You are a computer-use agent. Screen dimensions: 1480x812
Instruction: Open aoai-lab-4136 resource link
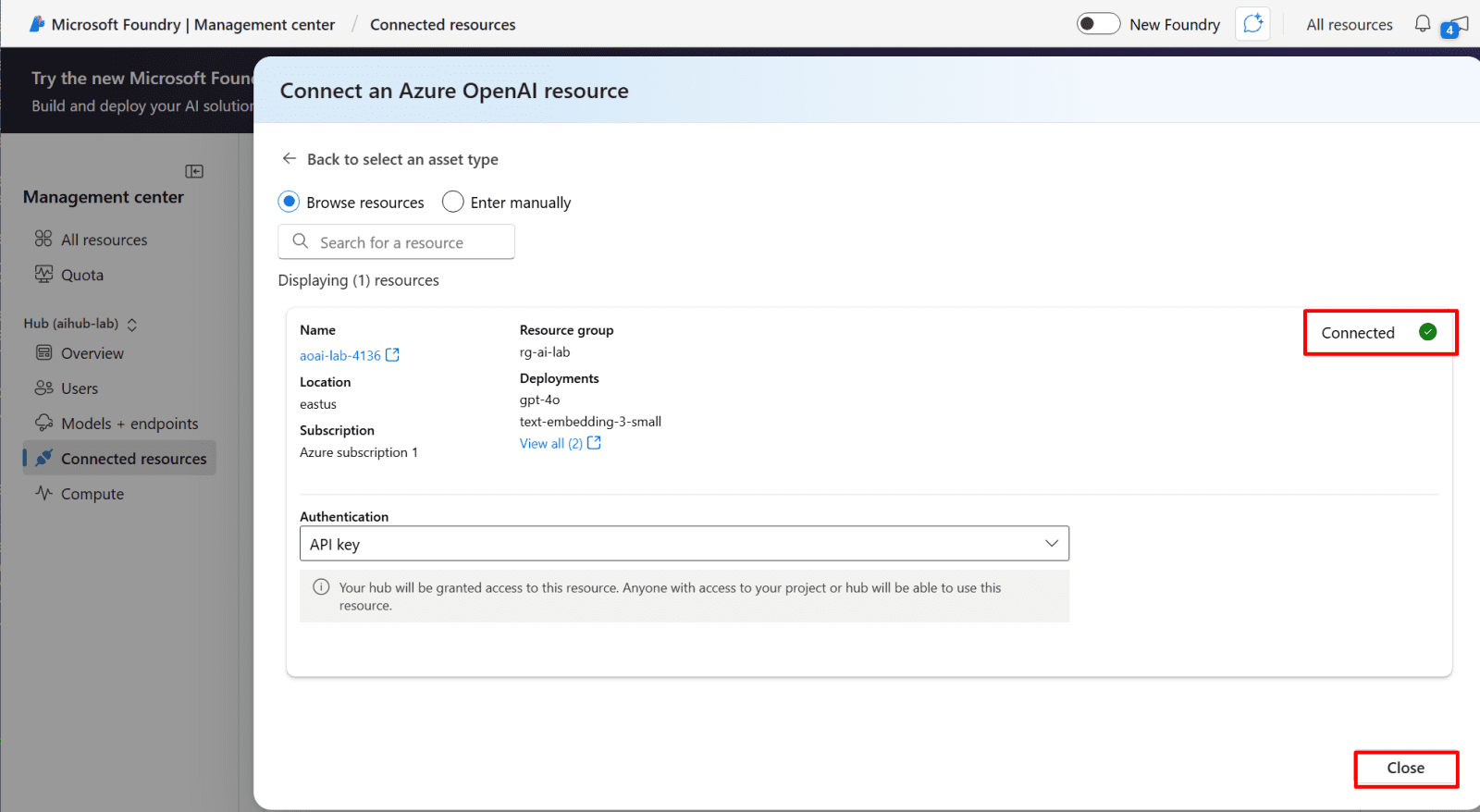(340, 356)
